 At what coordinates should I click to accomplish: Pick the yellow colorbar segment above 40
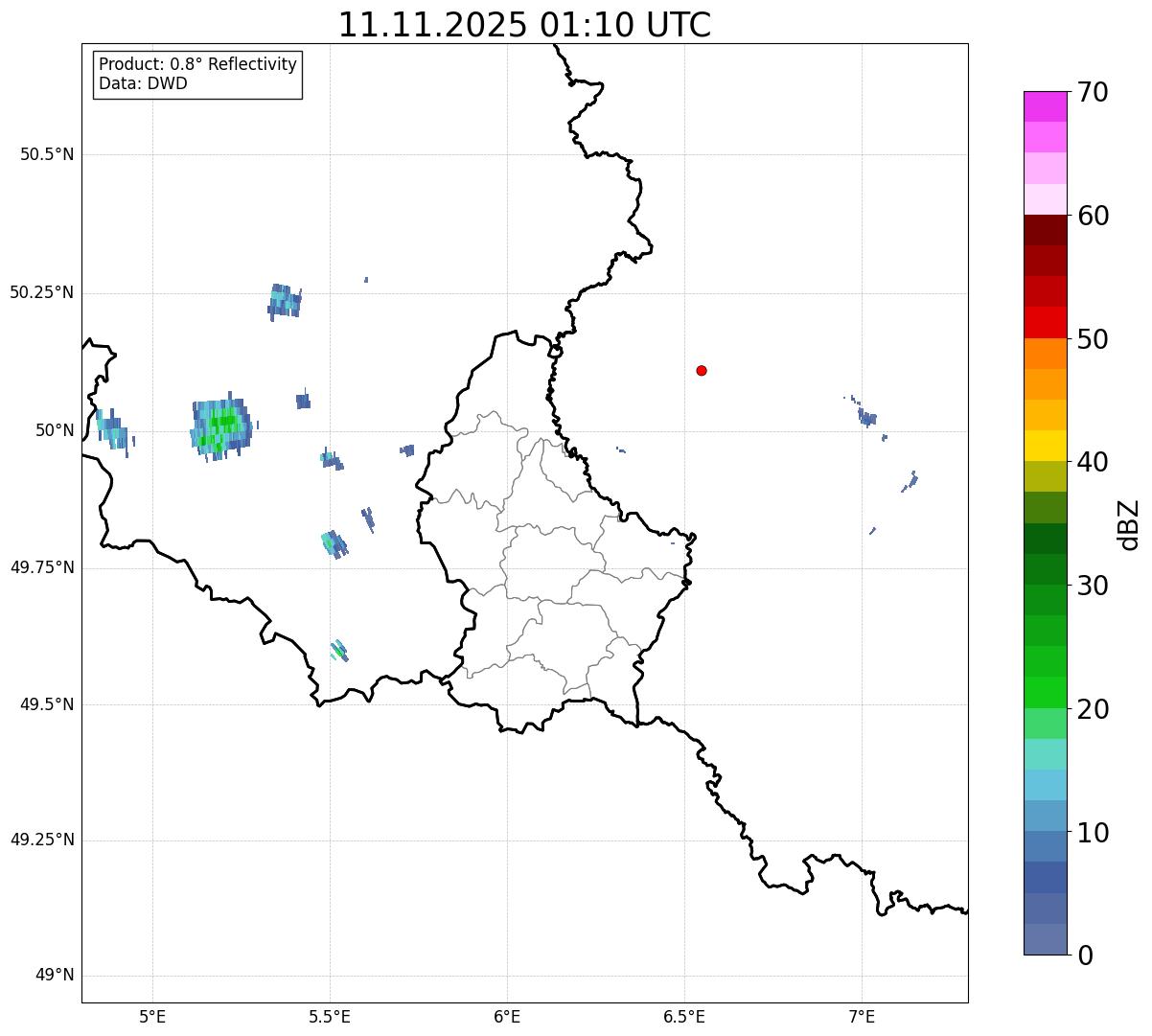point(1045,446)
